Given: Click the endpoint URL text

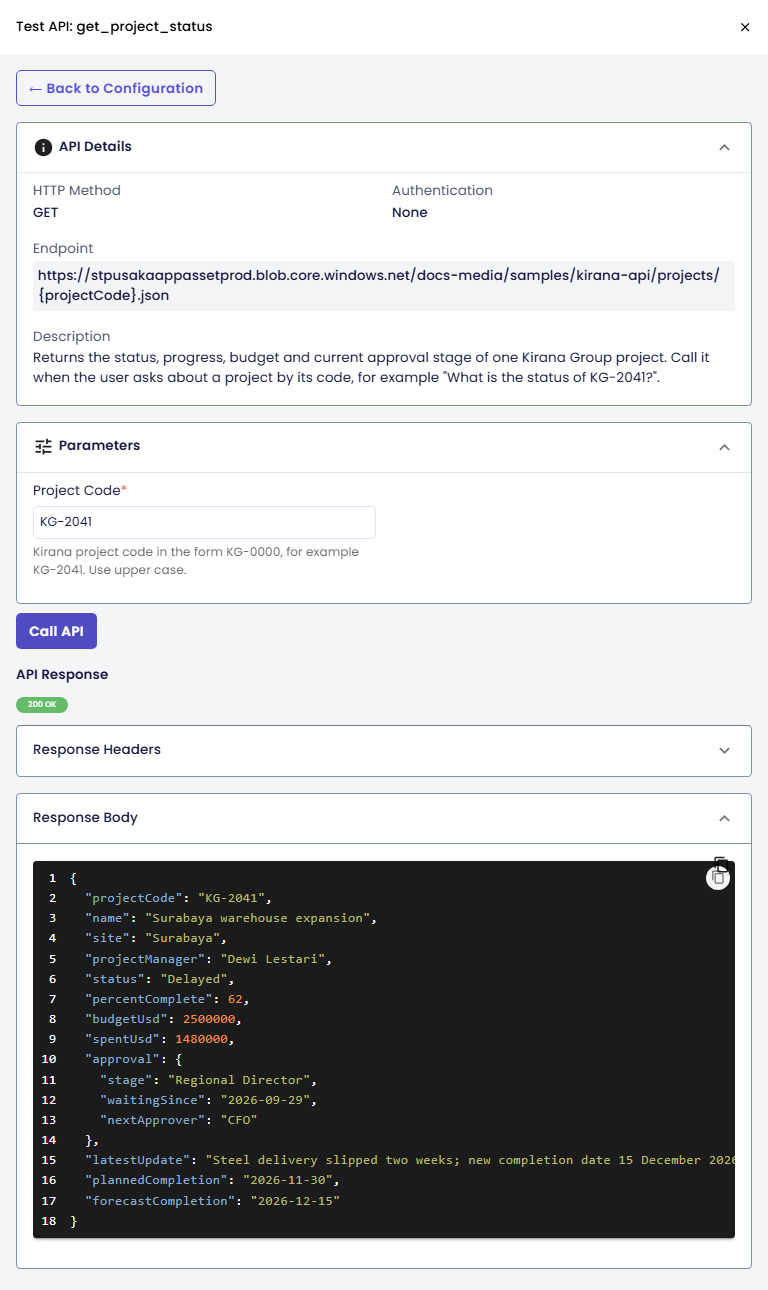Looking at the screenshot, I should pos(384,286).
